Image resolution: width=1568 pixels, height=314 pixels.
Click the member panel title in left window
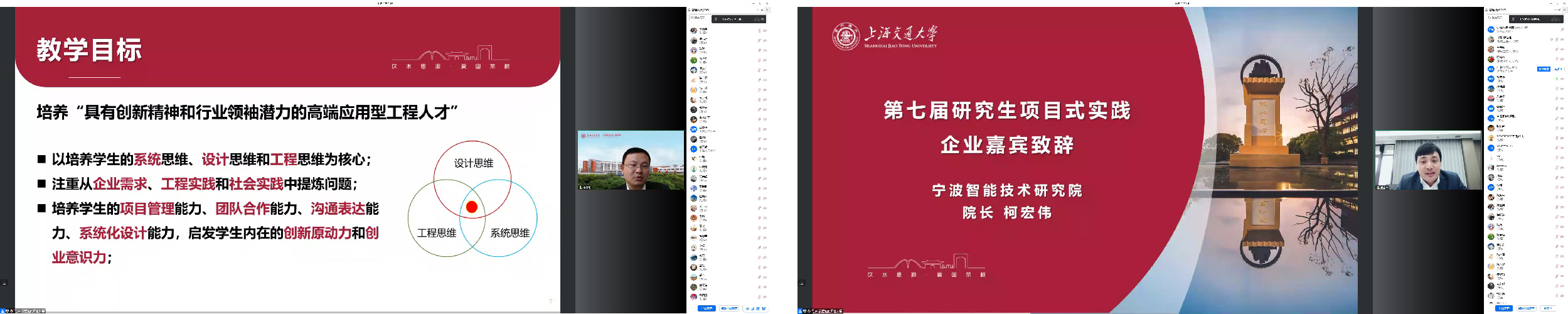tap(701, 10)
